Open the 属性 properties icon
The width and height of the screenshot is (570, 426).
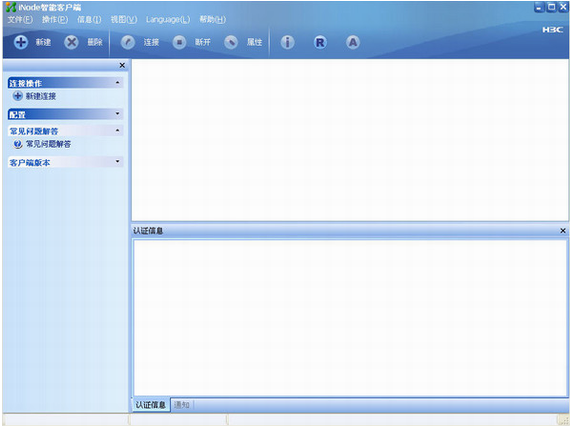click(x=231, y=42)
